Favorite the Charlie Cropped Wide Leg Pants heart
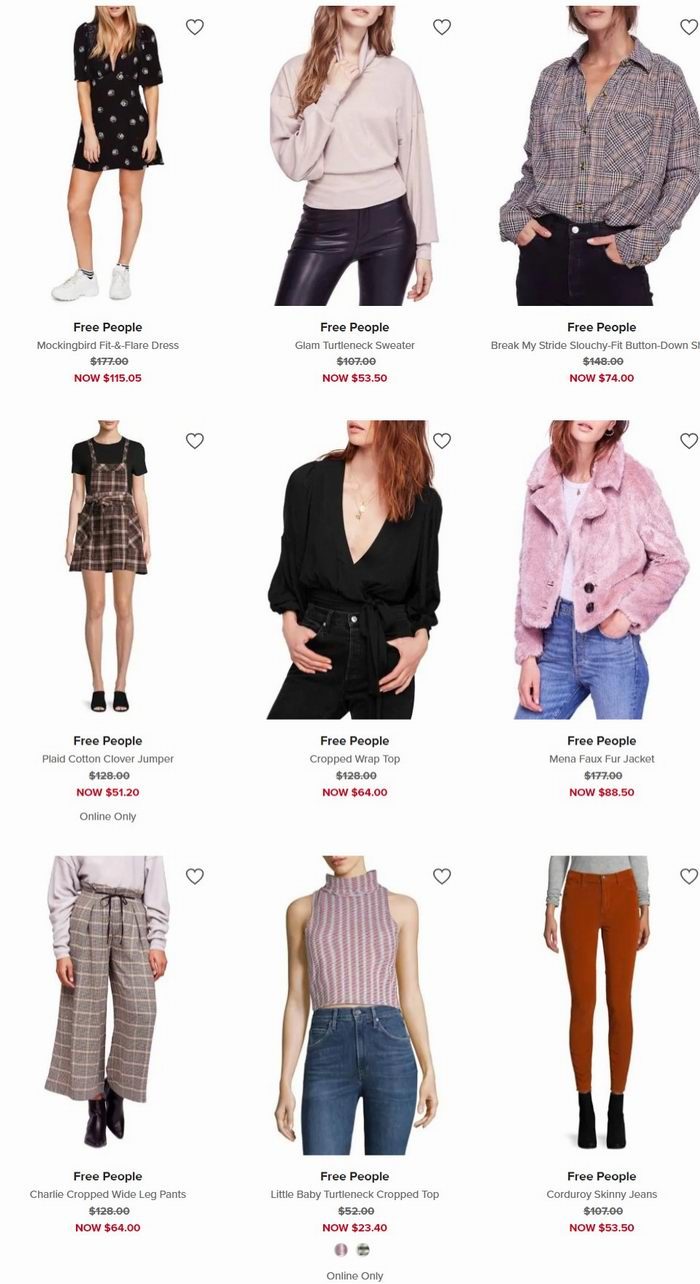Image resolution: width=700 pixels, height=1284 pixels. tap(195, 876)
